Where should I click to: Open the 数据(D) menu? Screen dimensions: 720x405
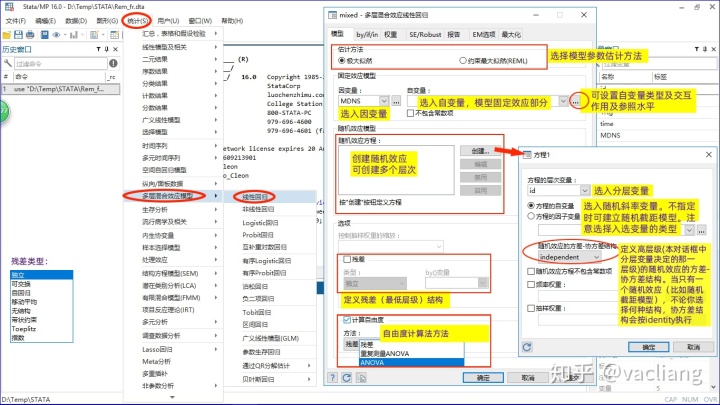76,21
